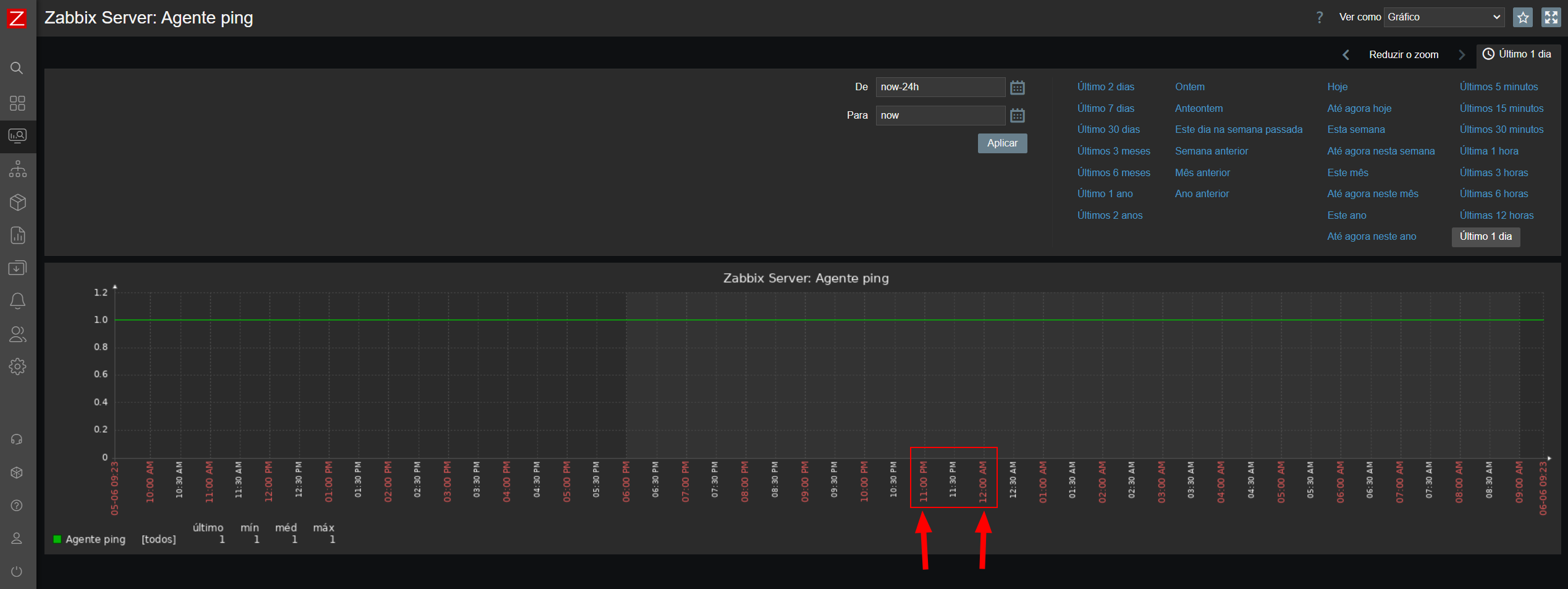Select Até agora neste ano range
Viewport: 1568px width, 589px height.
tap(1372, 237)
